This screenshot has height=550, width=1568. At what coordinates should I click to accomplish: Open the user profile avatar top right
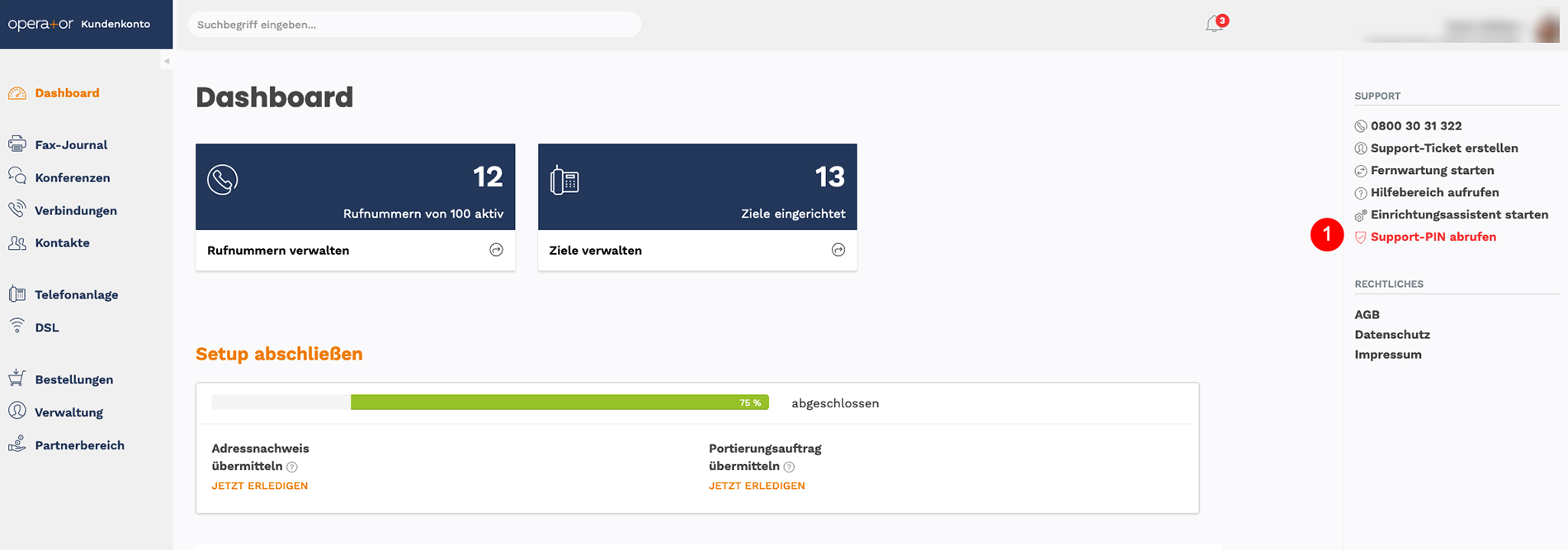point(1547,28)
